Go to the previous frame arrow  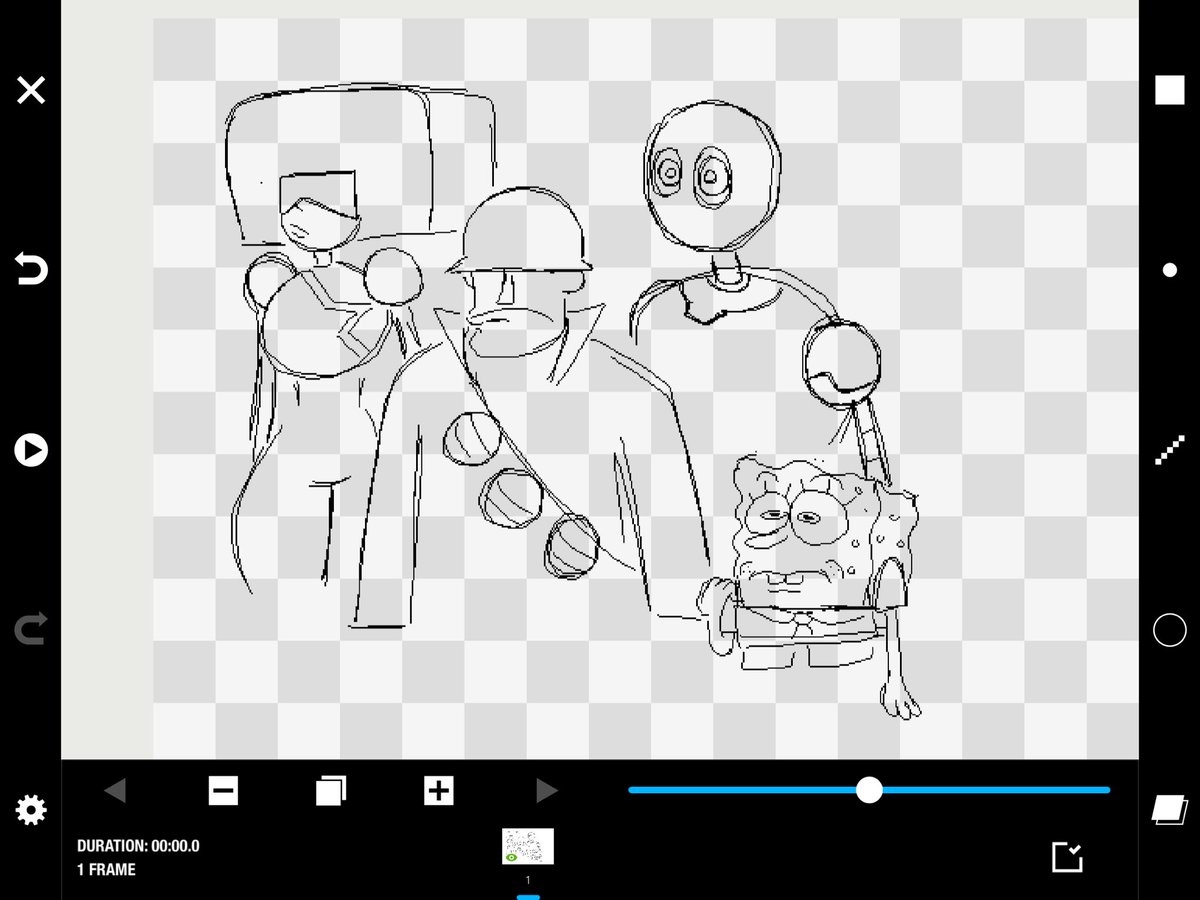(115, 791)
